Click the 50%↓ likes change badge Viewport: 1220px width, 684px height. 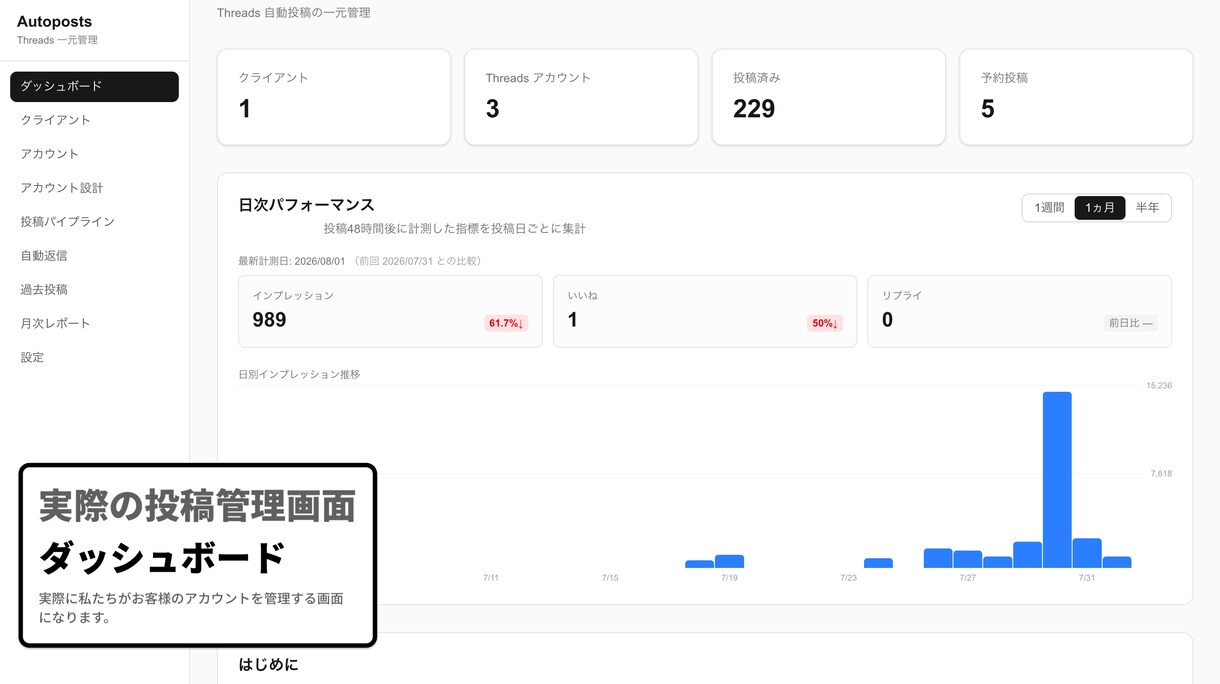(825, 324)
